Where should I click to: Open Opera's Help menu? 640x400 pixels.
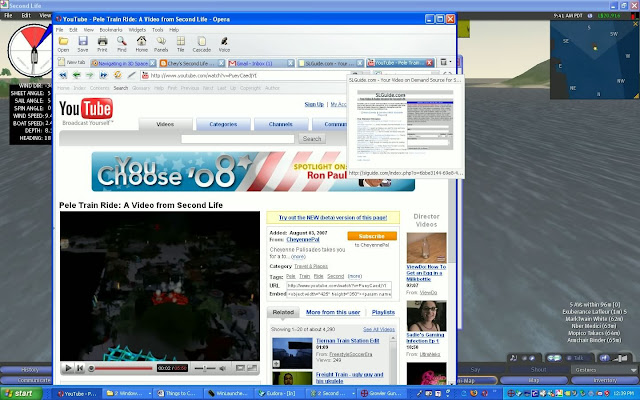tap(174, 30)
